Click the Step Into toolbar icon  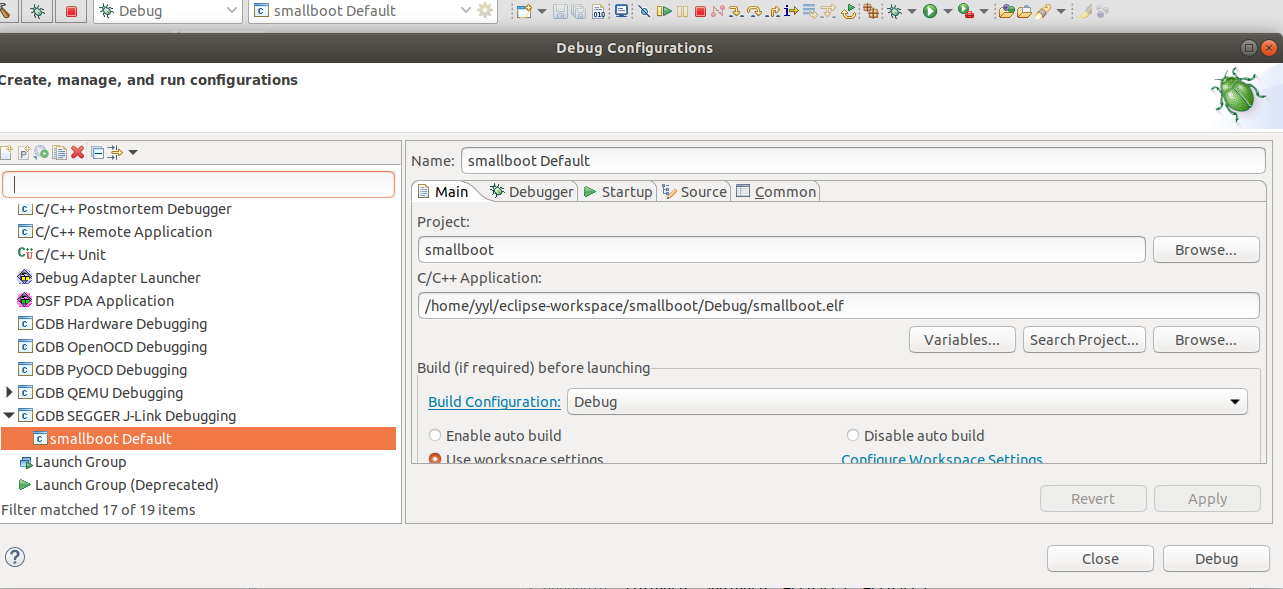736,11
